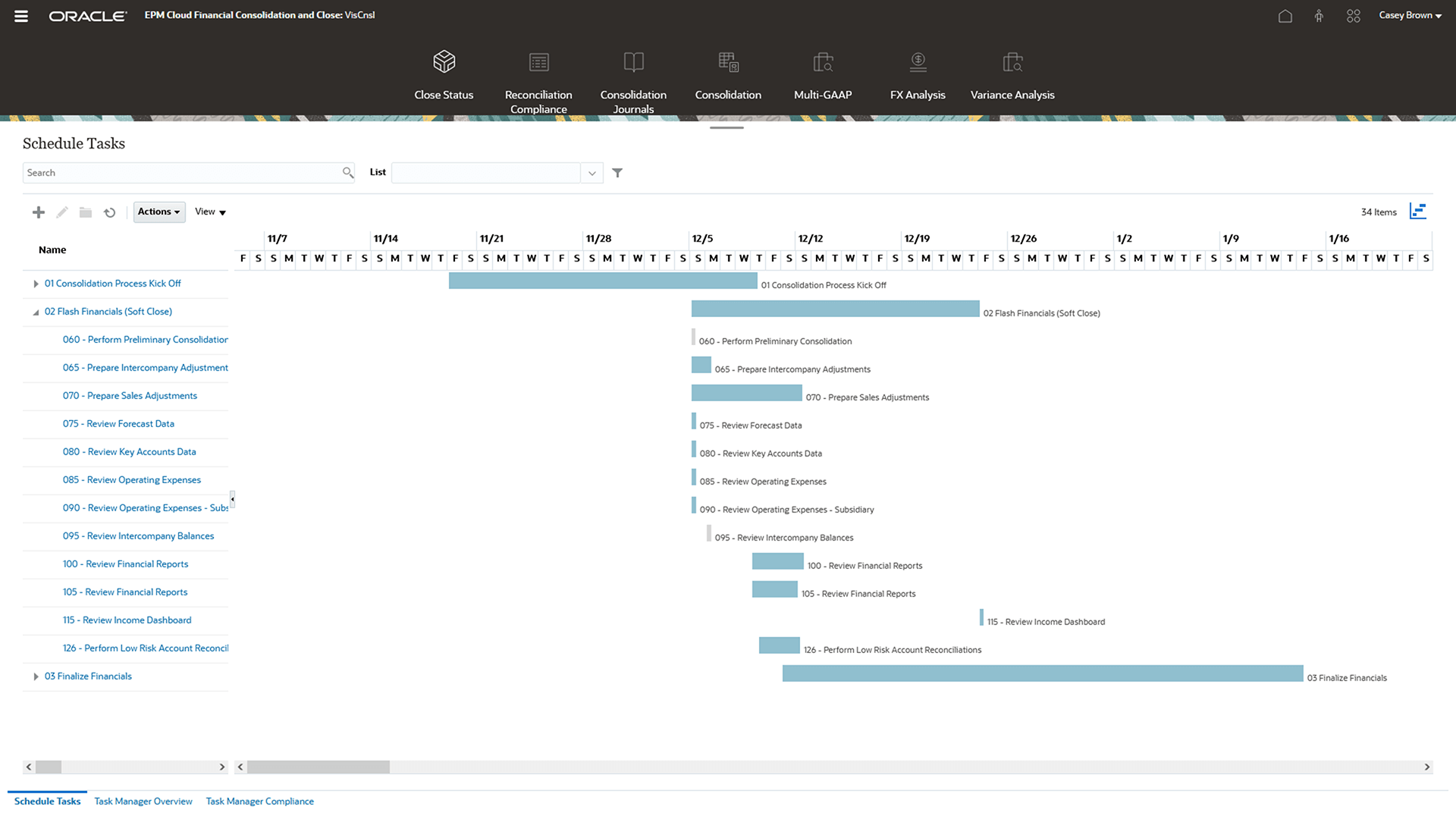Toggle the Gantt chart view icon

pos(1417,212)
